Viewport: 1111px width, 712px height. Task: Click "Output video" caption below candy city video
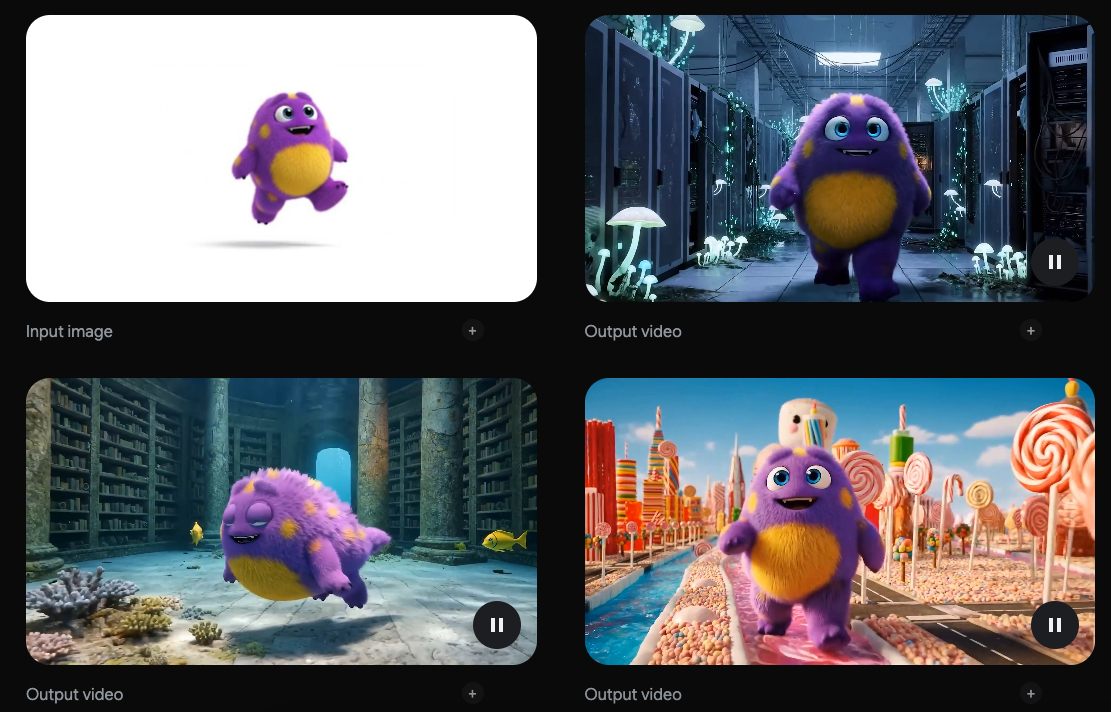tap(633, 694)
